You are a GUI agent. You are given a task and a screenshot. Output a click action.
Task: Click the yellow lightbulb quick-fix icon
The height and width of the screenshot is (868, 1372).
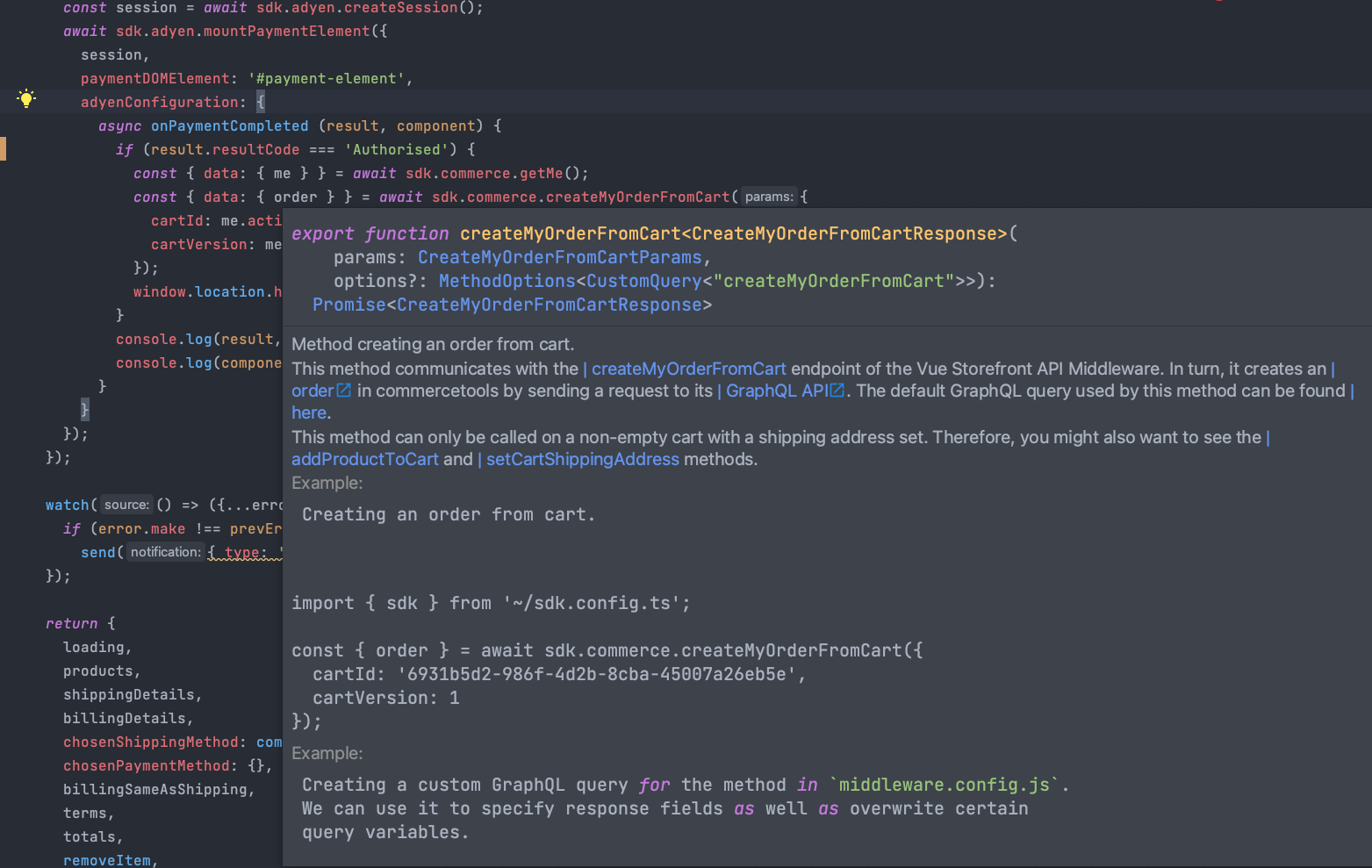(26, 98)
